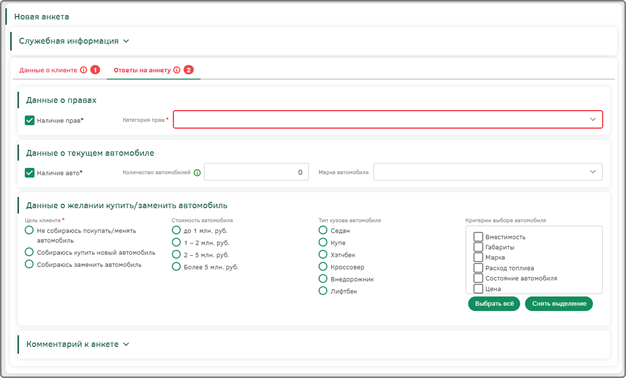Check the Марка criterion
Image resolution: width=626 pixels, height=378 pixels.
478,257
